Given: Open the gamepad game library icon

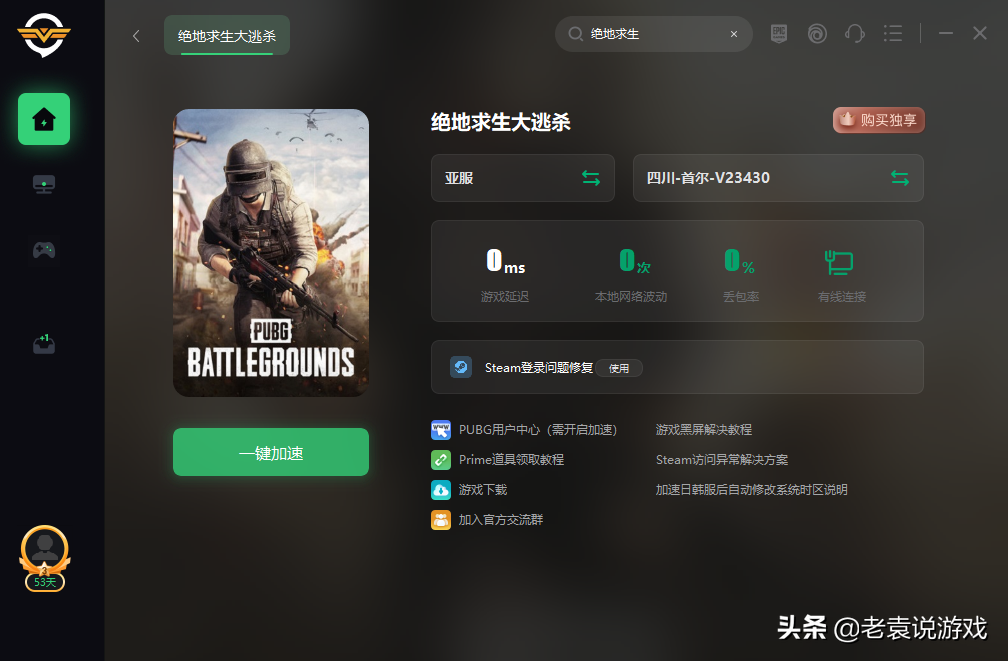Looking at the screenshot, I should click(44, 250).
